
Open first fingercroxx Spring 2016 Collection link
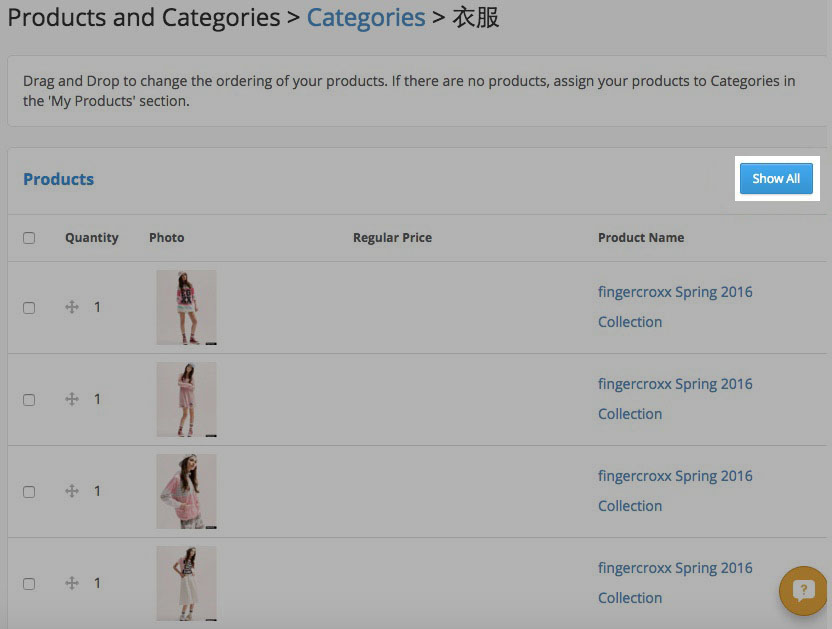click(x=675, y=307)
